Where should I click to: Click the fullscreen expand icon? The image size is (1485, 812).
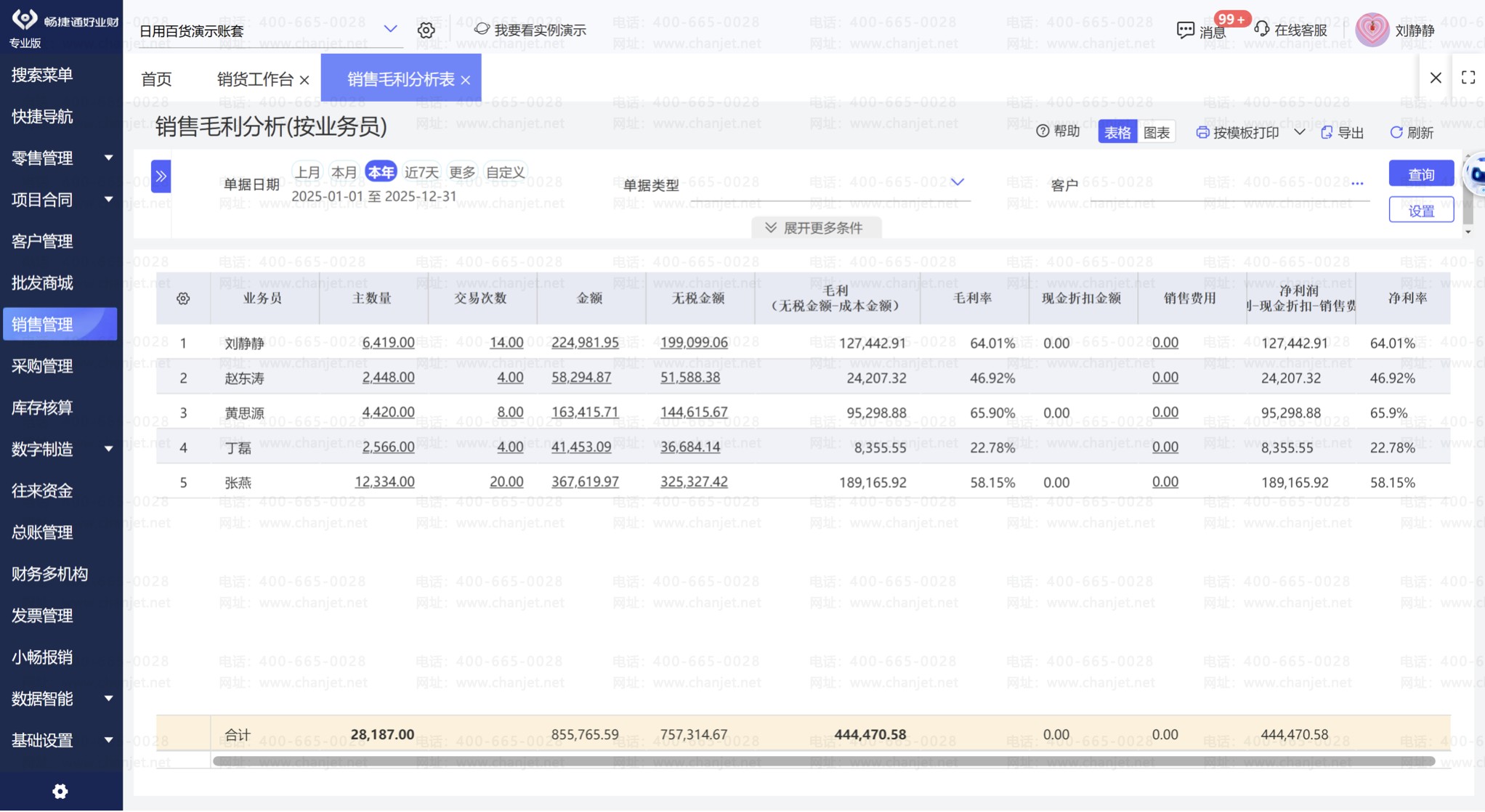tap(1468, 78)
